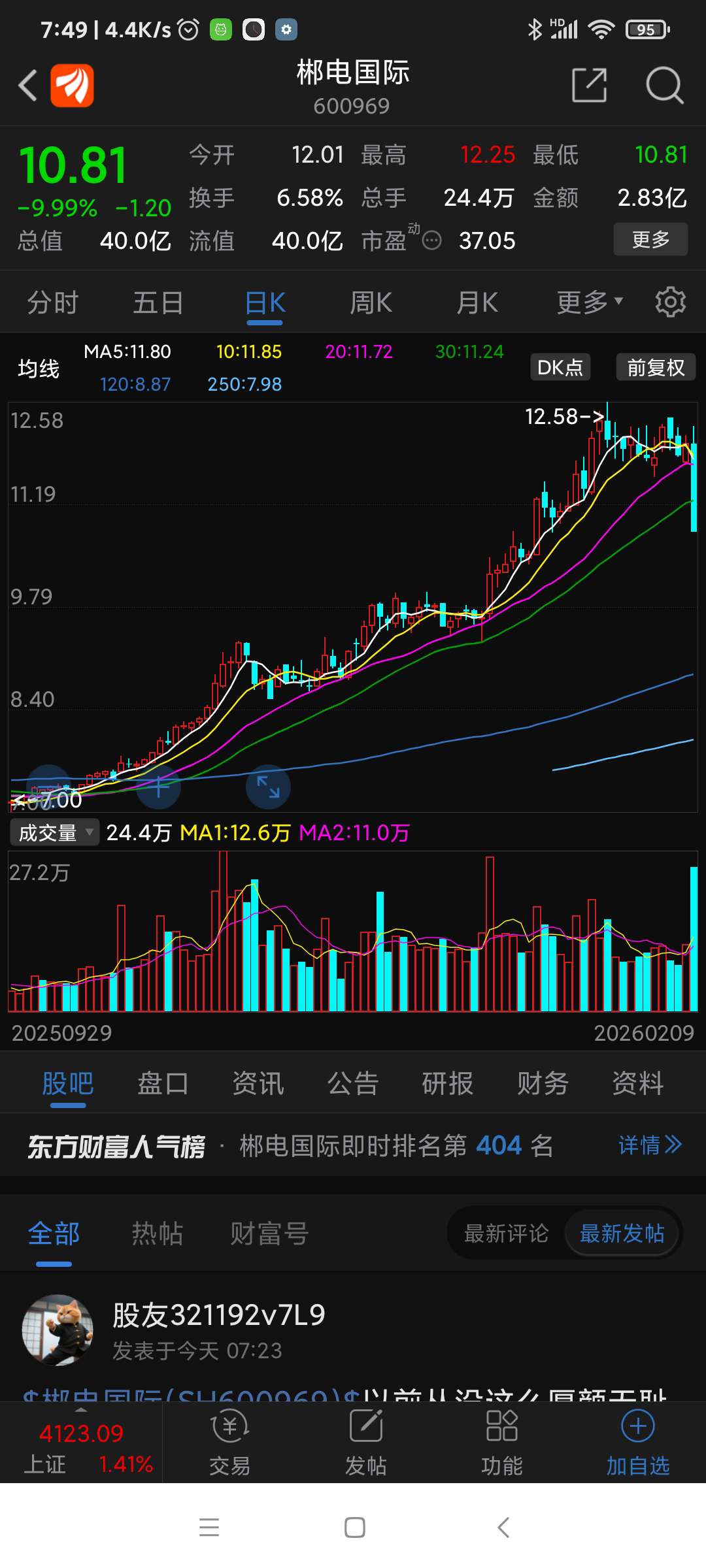
Task: Toggle the DK点 indicator
Action: [560, 367]
